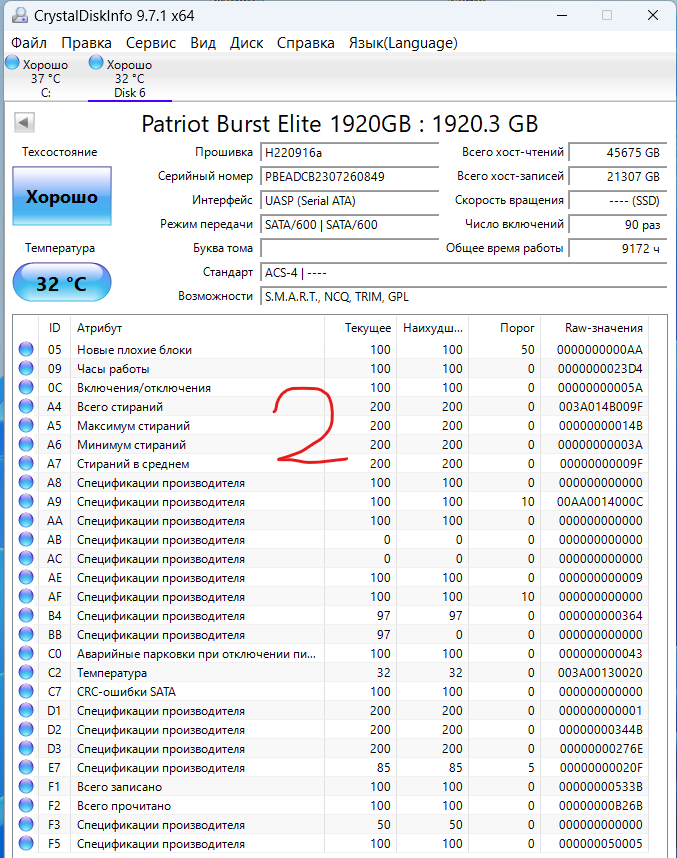The height and width of the screenshot is (858, 677).
Task: Click the Порог column header
Action: [505, 328]
